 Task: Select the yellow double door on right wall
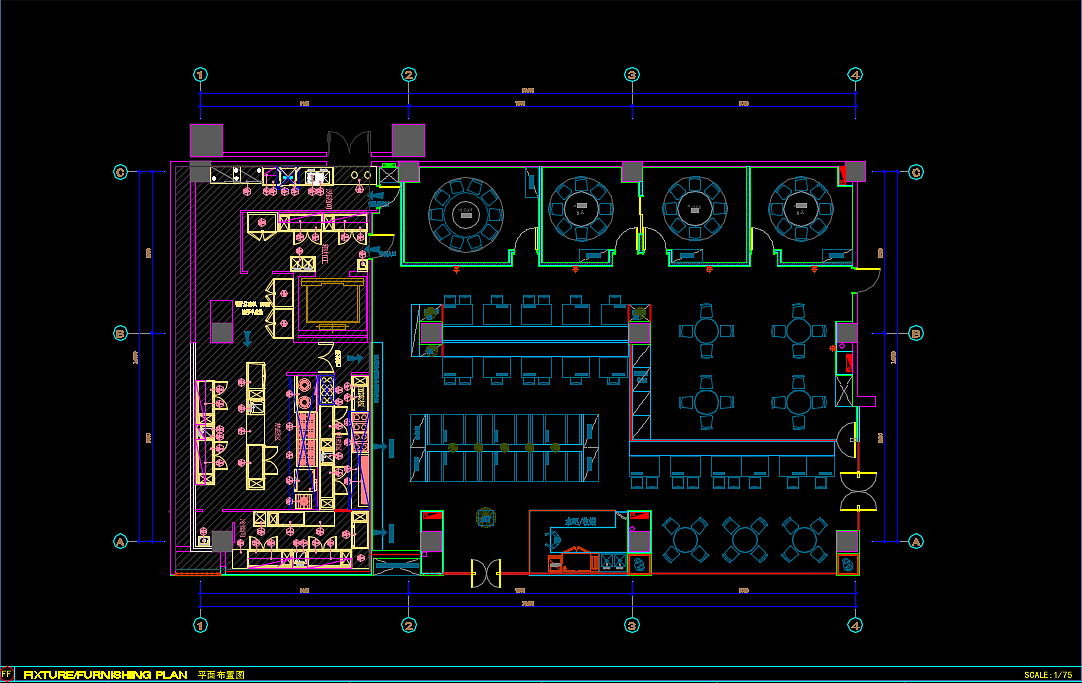coord(858,491)
